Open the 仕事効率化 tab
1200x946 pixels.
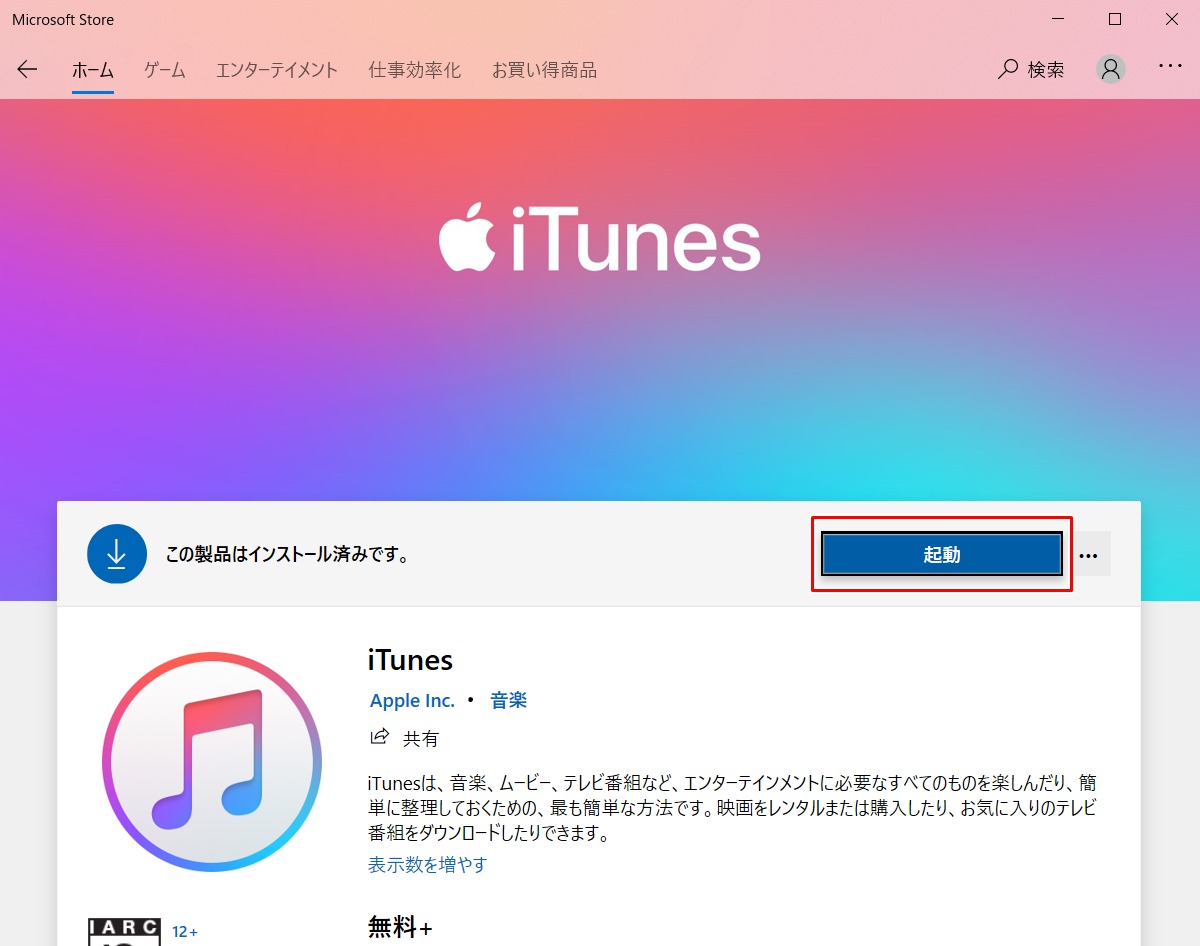click(x=415, y=70)
